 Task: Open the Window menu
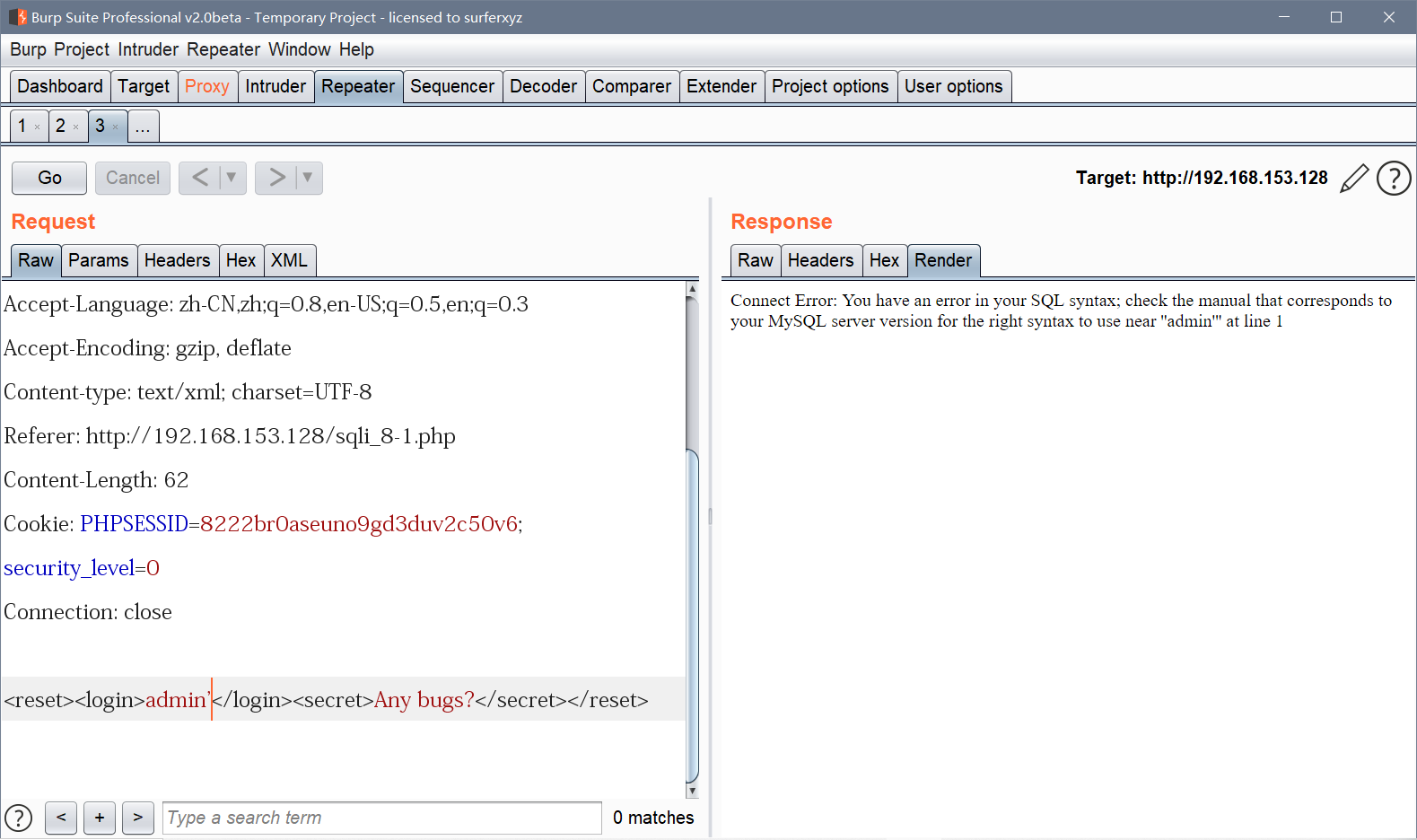coord(300,49)
